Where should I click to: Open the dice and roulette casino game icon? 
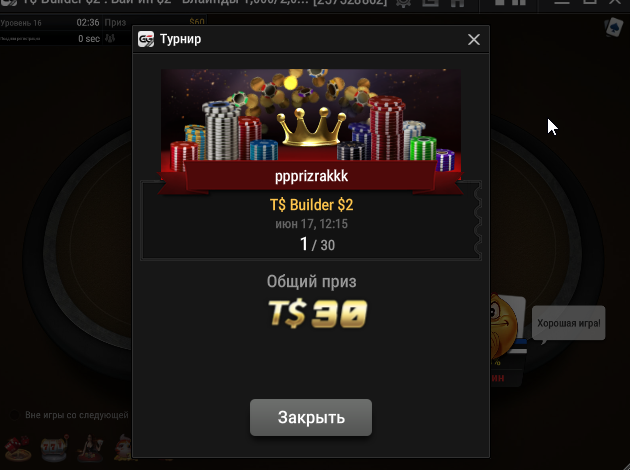click(x=17, y=448)
